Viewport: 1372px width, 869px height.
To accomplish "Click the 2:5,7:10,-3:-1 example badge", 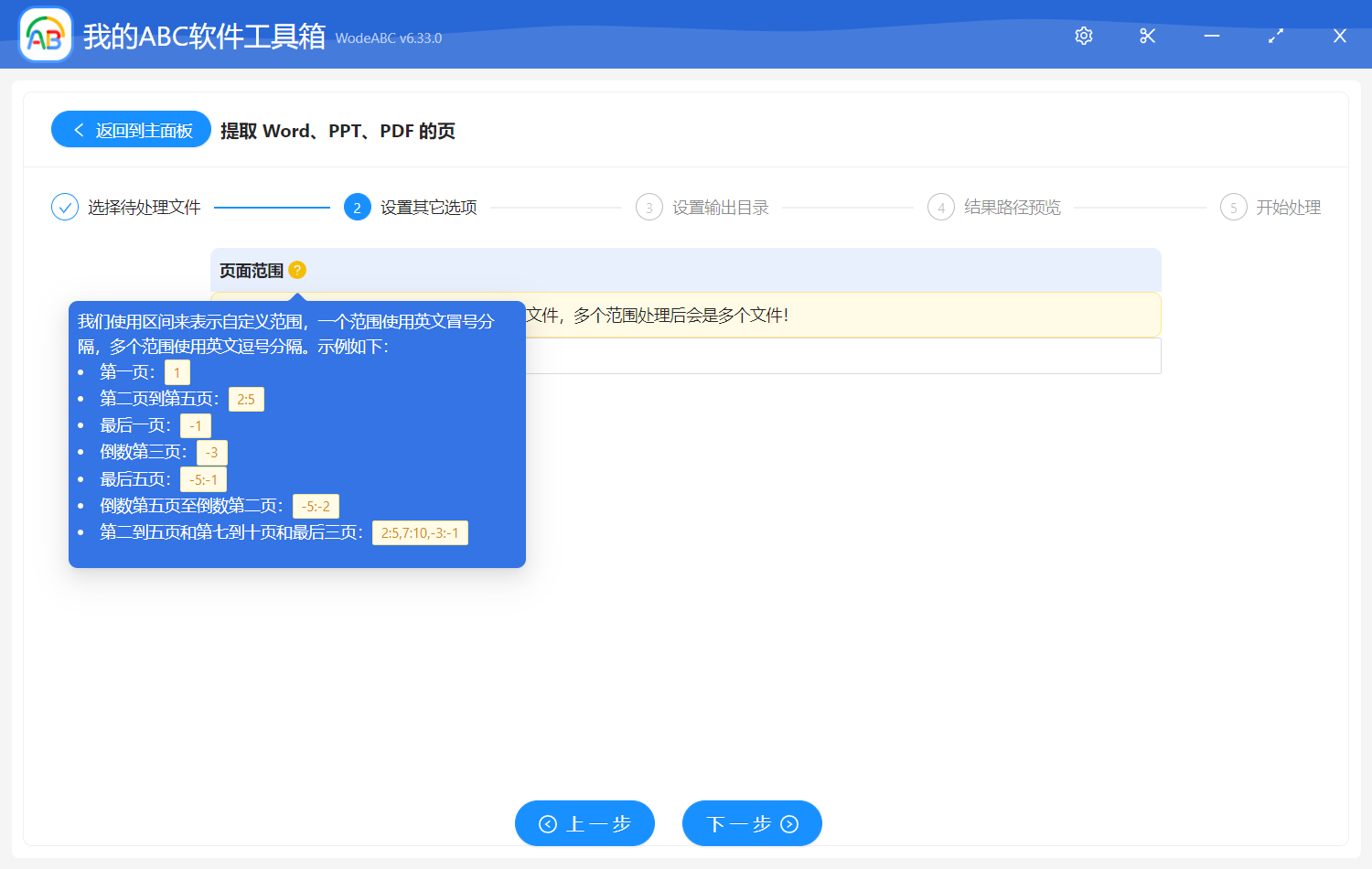I will (420, 532).
